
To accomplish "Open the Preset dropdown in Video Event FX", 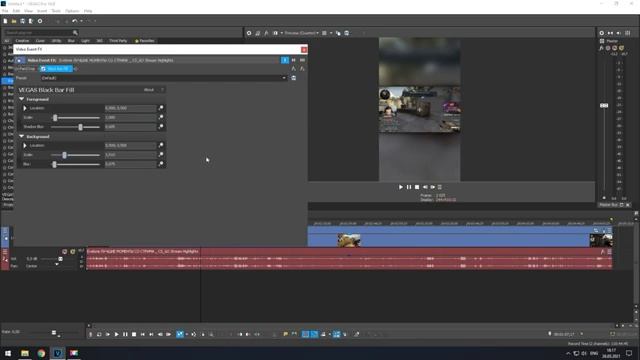I will (x=284, y=78).
